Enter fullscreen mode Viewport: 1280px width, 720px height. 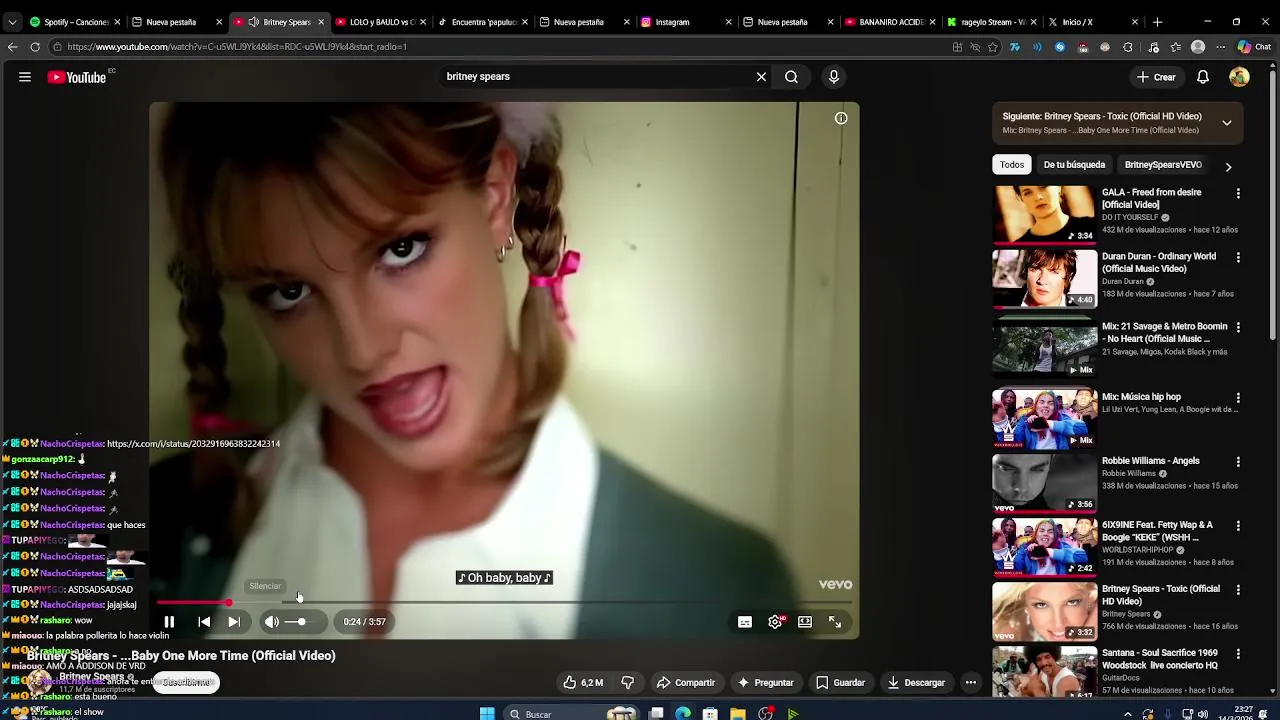(x=835, y=622)
